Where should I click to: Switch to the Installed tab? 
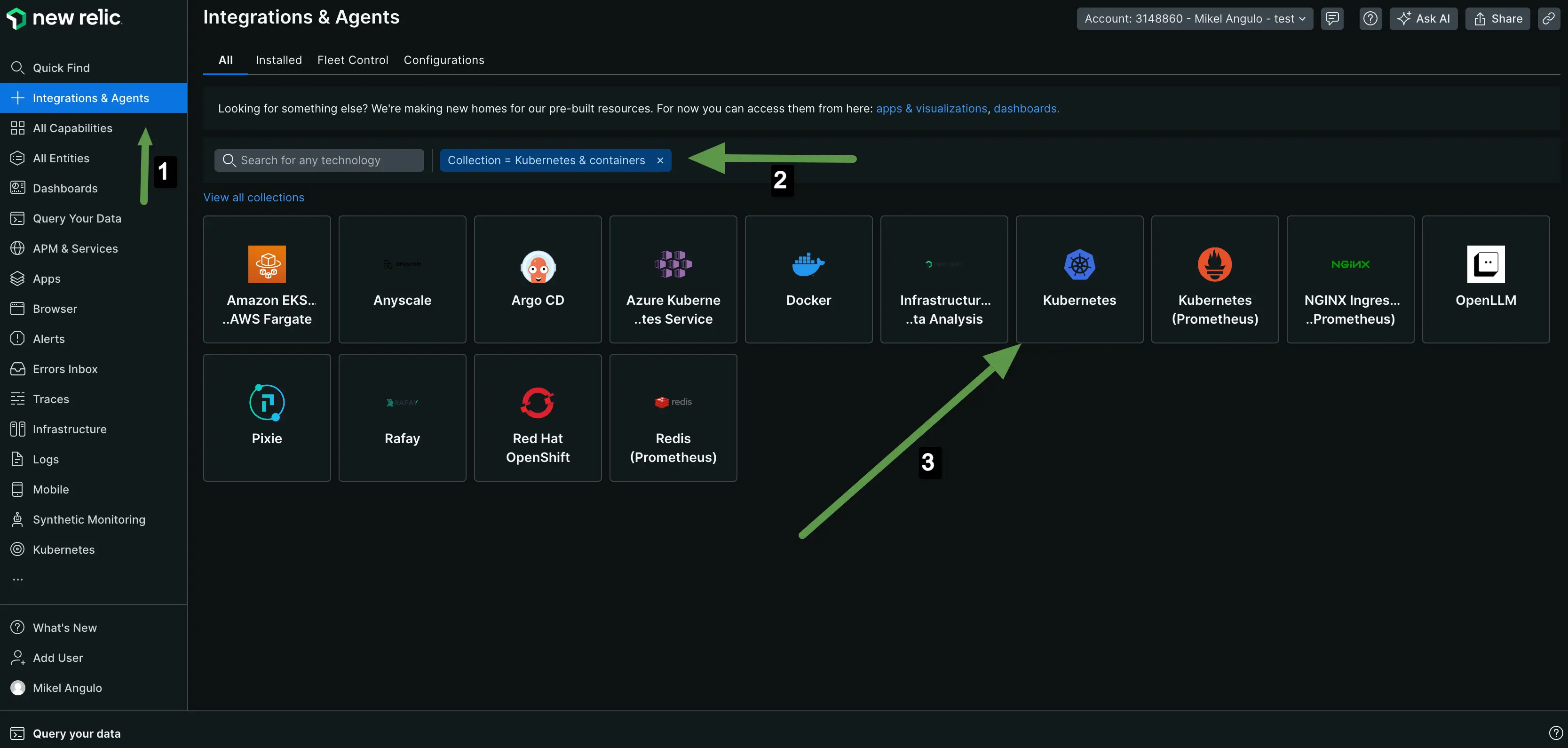pyautogui.click(x=279, y=60)
